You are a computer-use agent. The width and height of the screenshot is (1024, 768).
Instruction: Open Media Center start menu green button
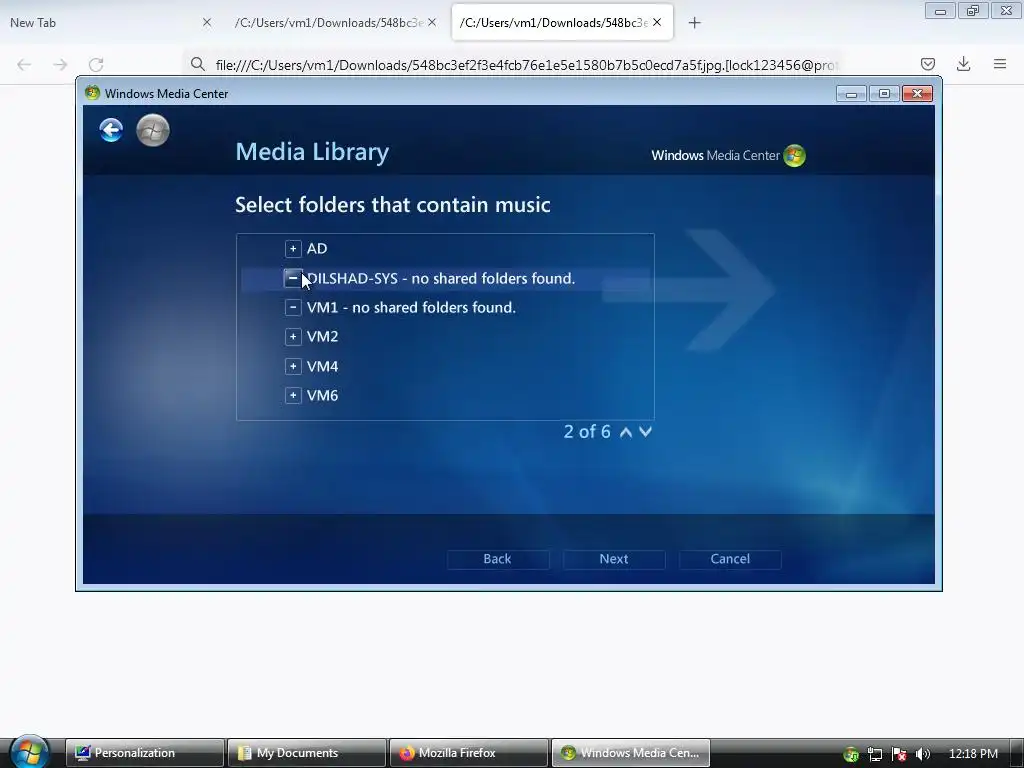pyautogui.click(x=153, y=130)
